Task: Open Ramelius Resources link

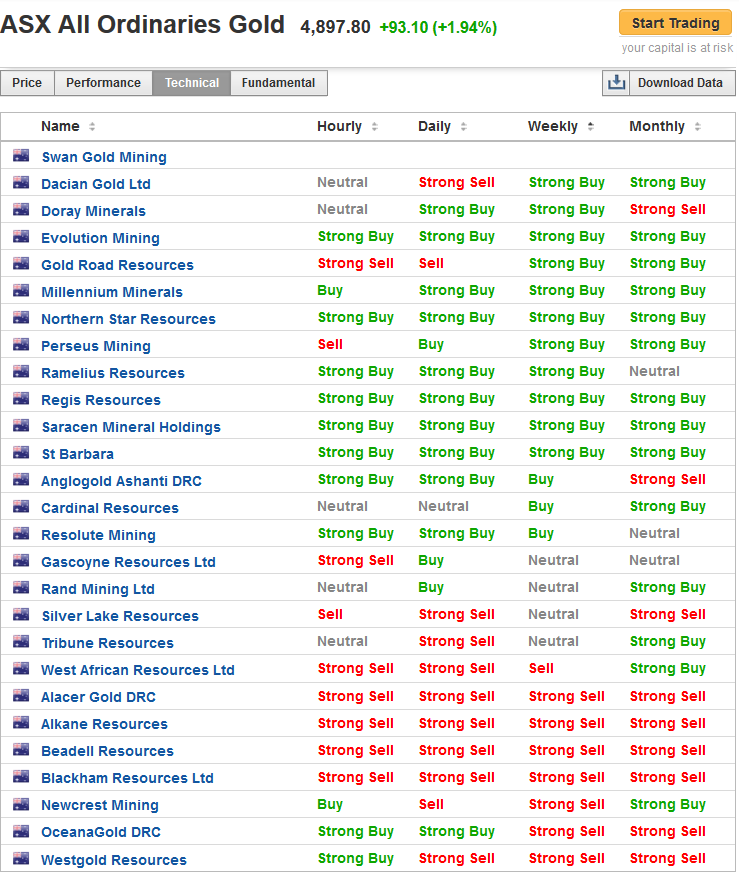Action: click(x=113, y=373)
